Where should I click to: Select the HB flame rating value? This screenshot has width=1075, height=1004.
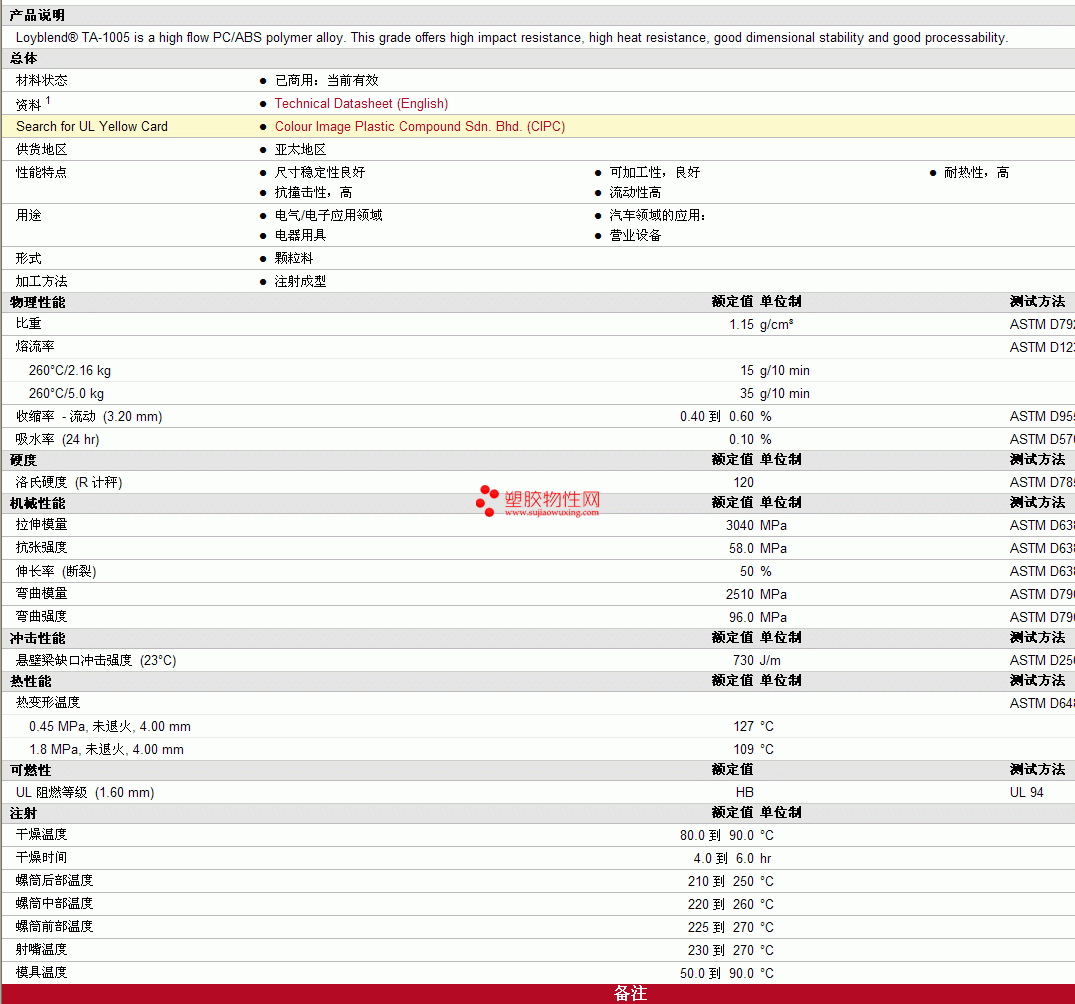[x=745, y=793]
